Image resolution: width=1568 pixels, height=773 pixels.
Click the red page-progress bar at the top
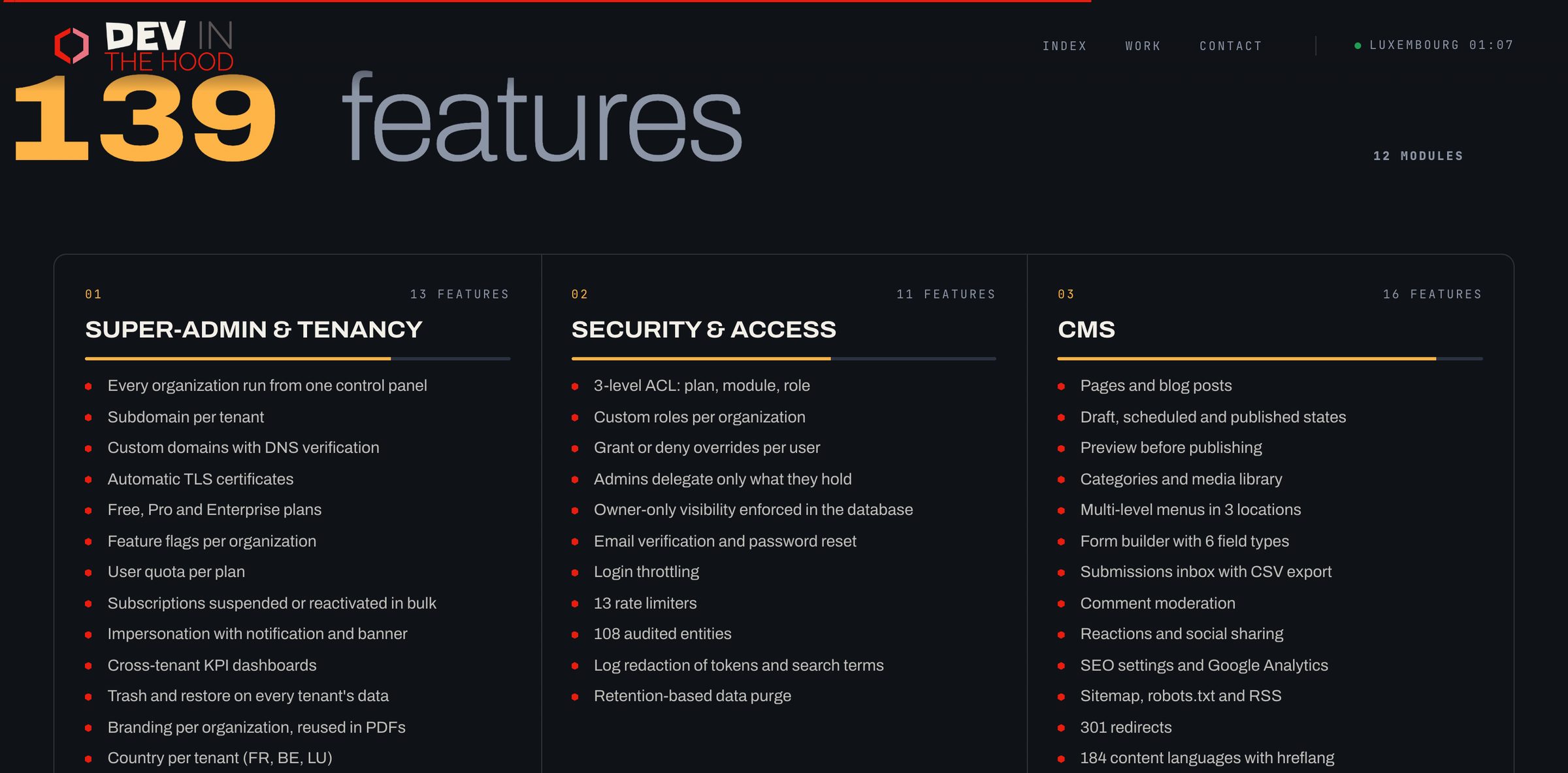[x=546, y=1]
